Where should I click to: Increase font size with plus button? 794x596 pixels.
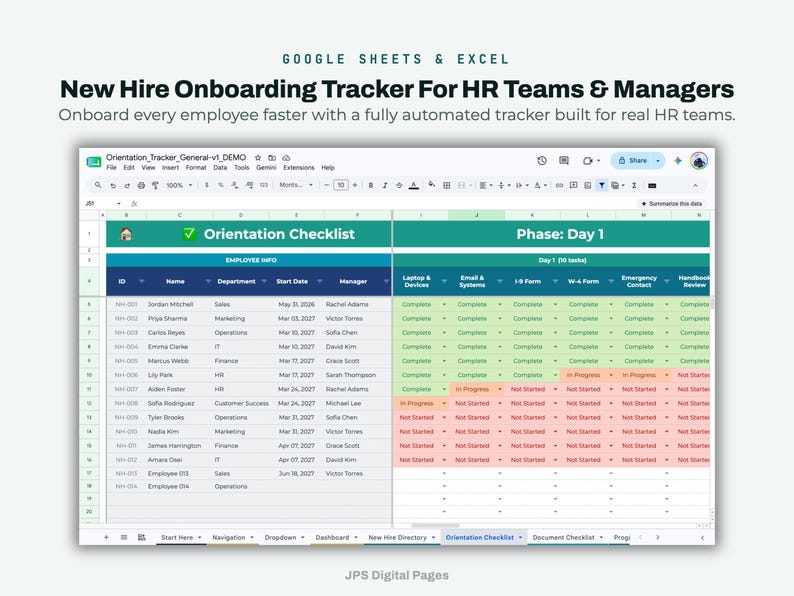click(355, 185)
